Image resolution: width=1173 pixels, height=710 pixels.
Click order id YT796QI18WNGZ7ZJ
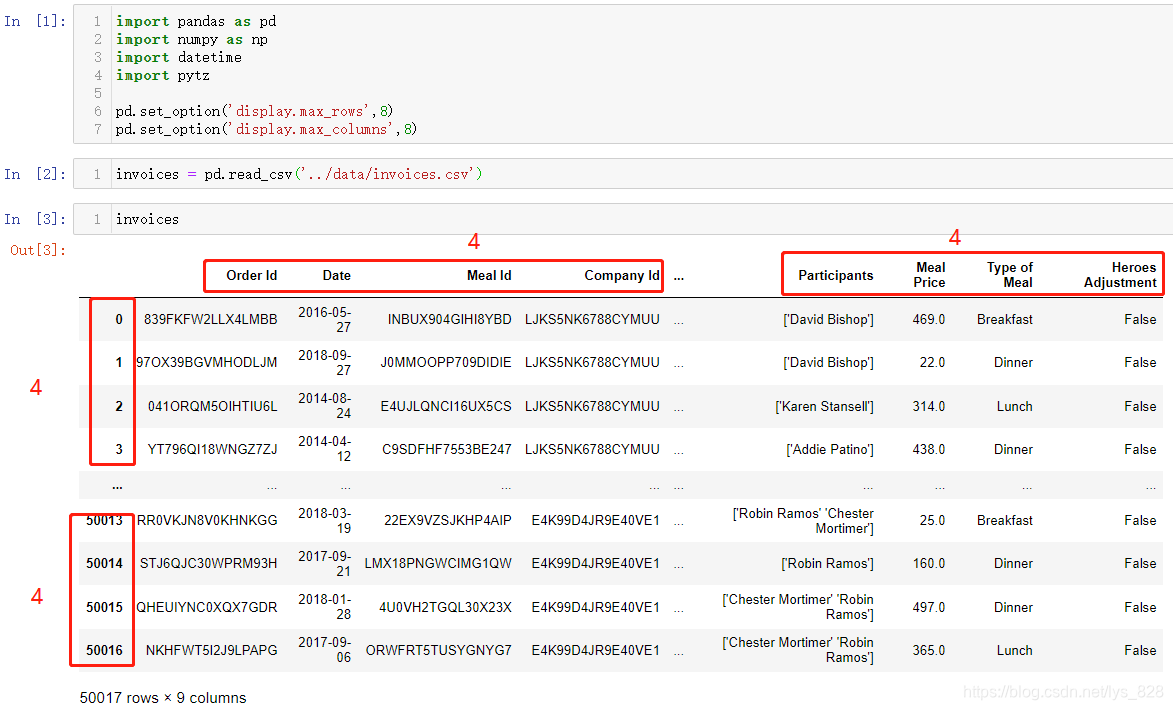(212, 449)
